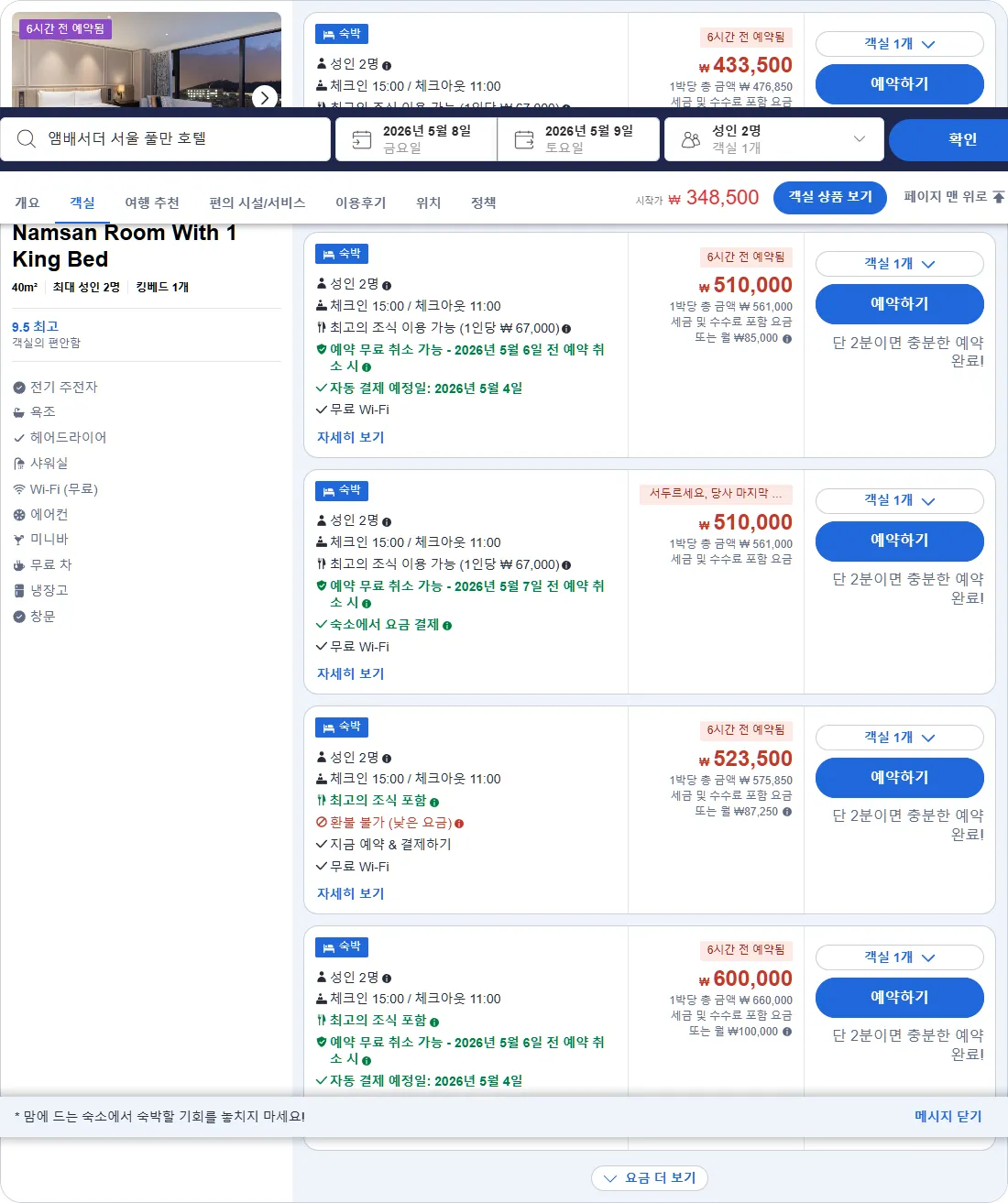
Task: Click info icon beside ₩85,000 monthly price
Action: point(787,338)
